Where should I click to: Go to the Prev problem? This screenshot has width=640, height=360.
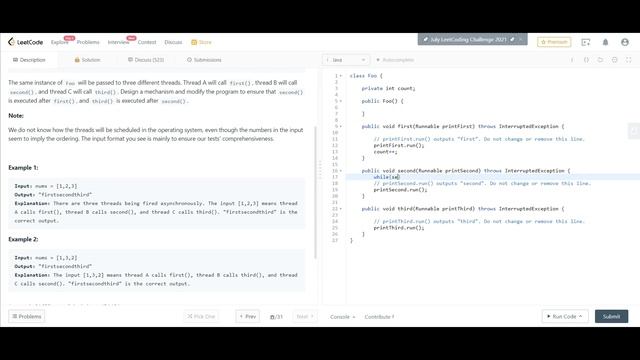click(247, 316)
